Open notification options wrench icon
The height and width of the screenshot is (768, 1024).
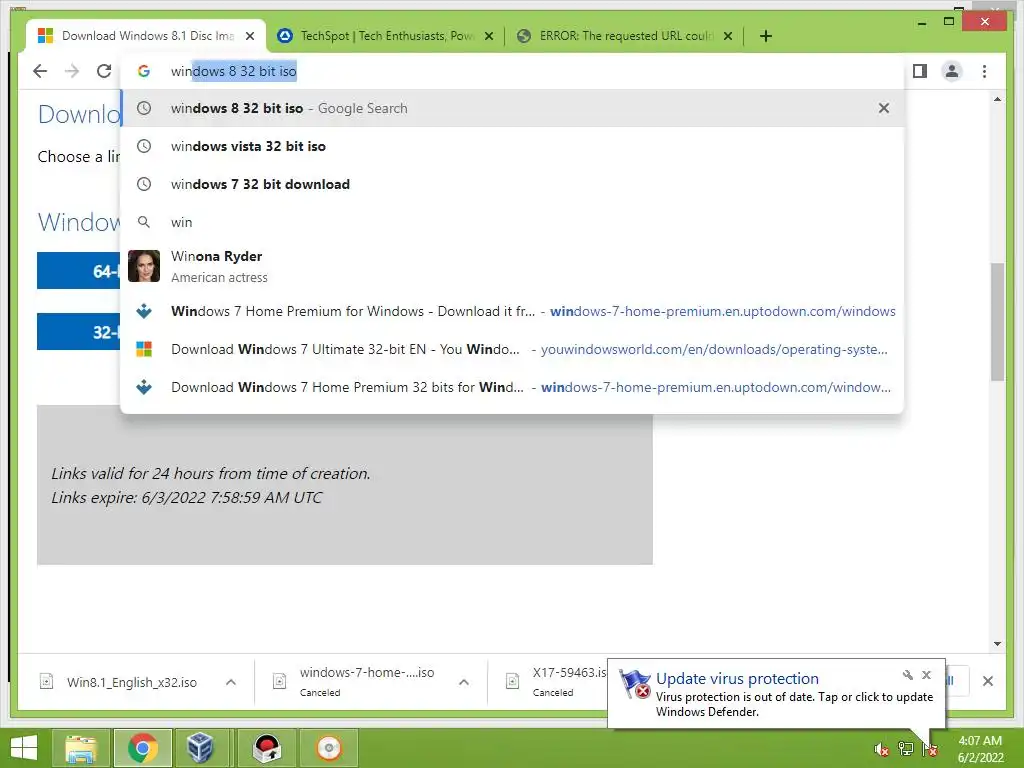908,675
